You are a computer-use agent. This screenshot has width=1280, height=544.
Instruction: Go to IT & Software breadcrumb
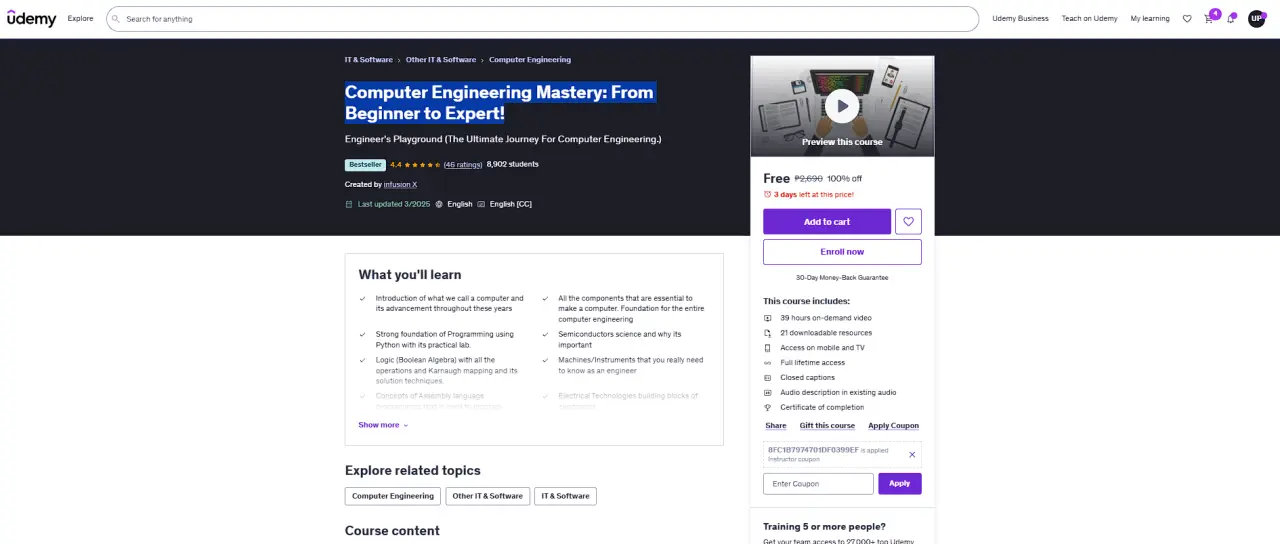[369, 60]
